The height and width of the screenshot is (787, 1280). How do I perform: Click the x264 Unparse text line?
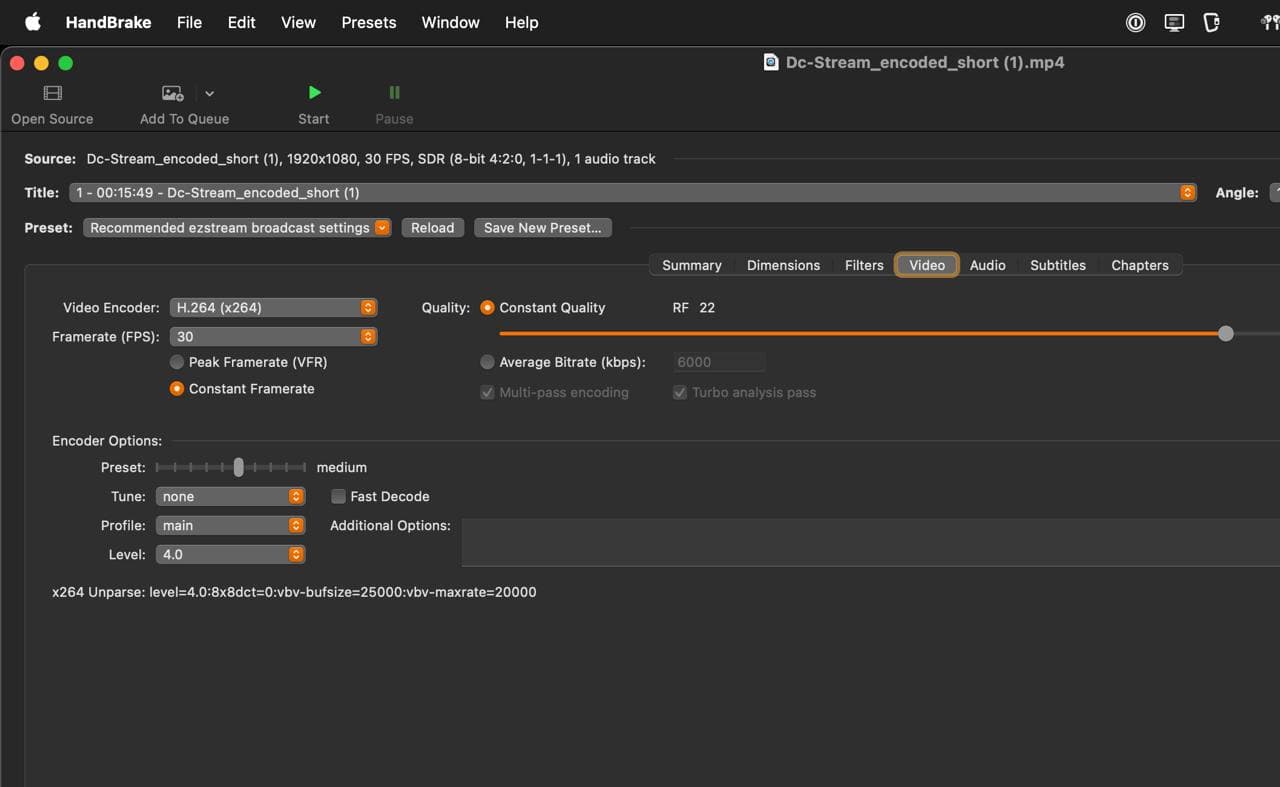tap(294, 592)
